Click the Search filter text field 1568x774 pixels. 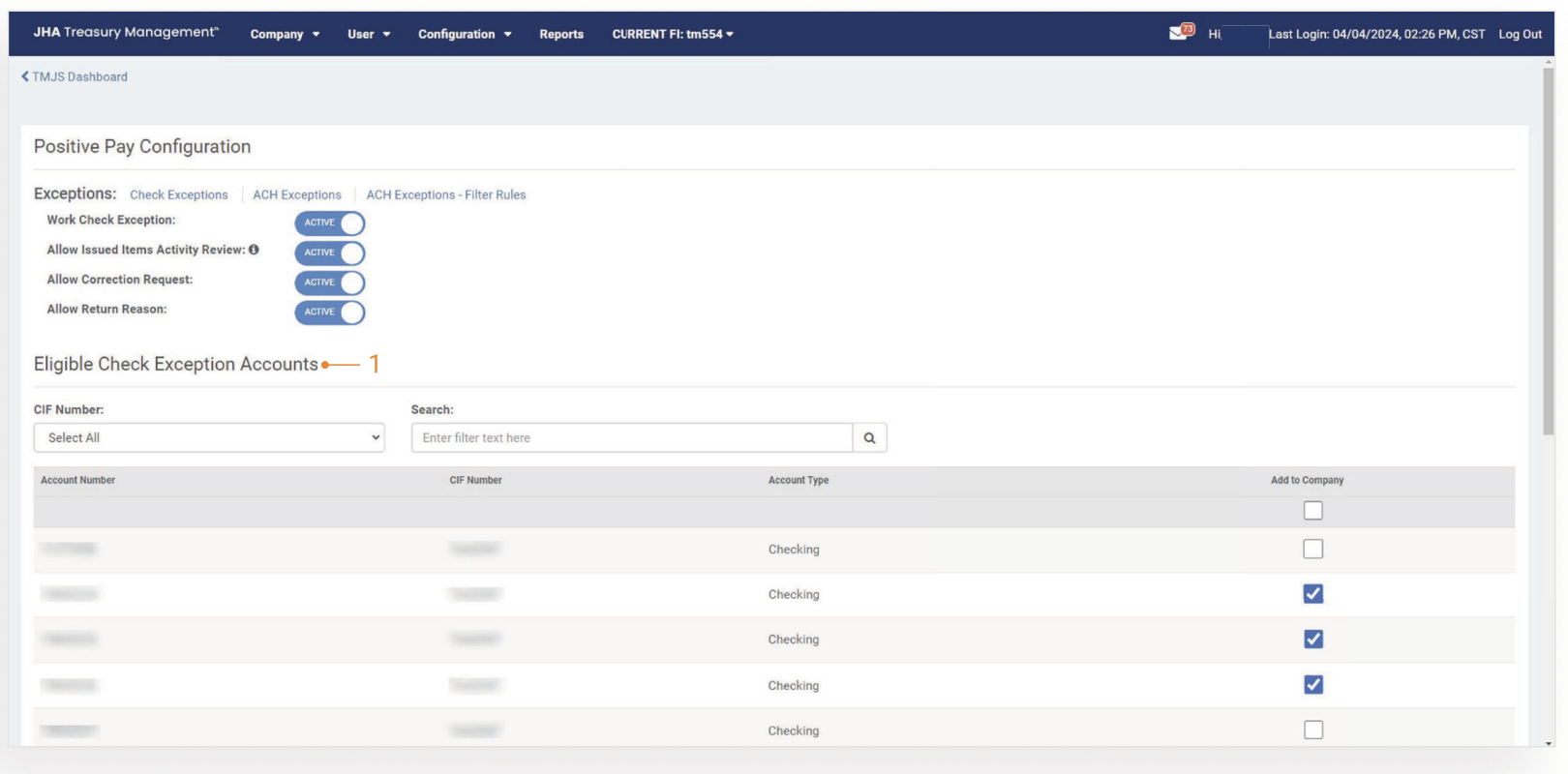[631, 438]
